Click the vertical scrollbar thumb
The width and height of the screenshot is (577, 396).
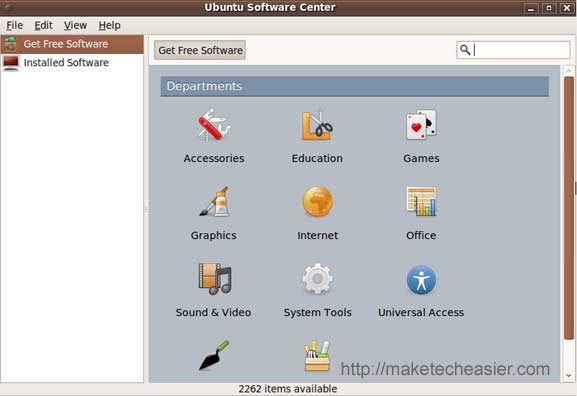[x=569, y=208]
